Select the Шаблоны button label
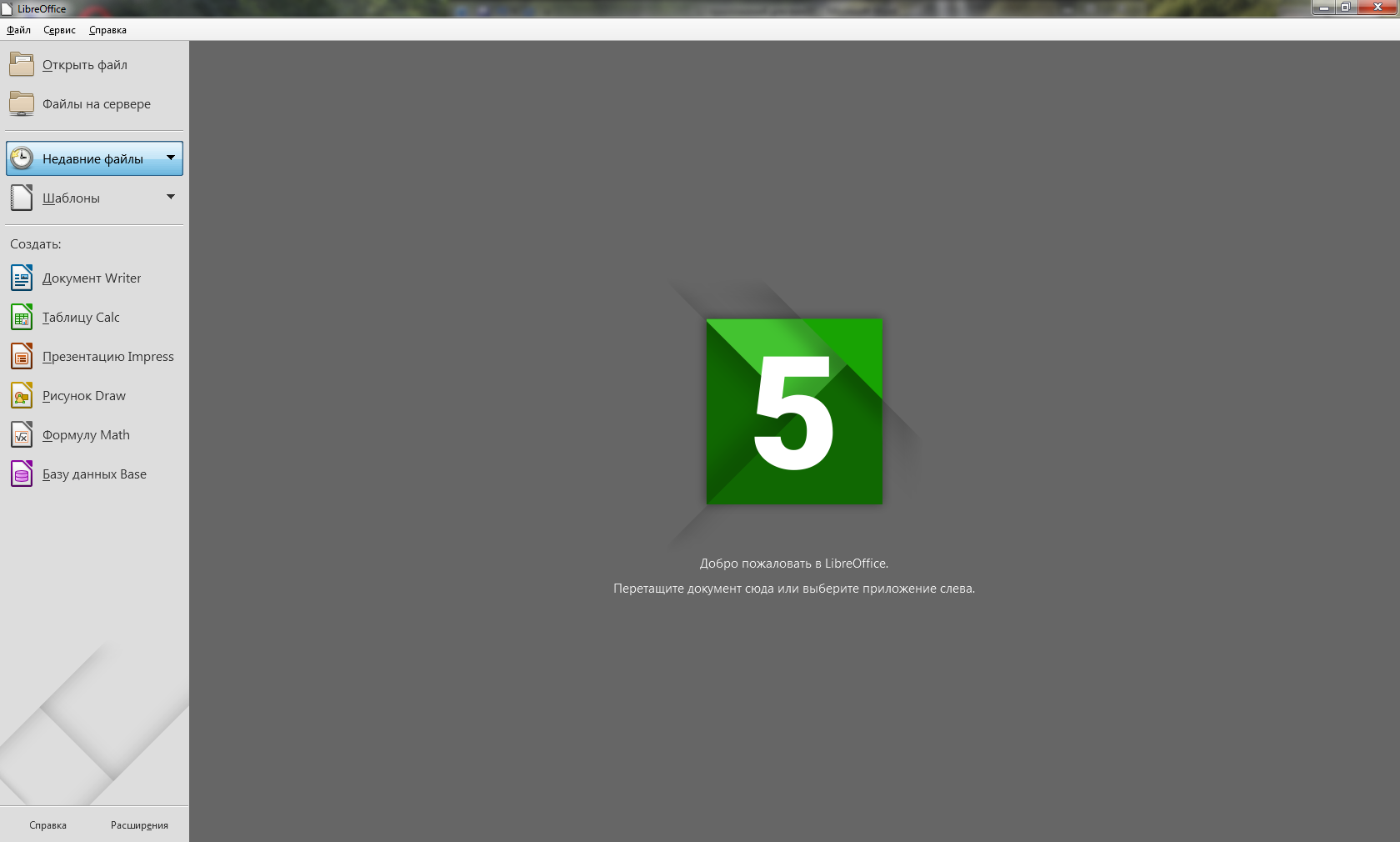Screen dimensions: 1400x842 71,198
